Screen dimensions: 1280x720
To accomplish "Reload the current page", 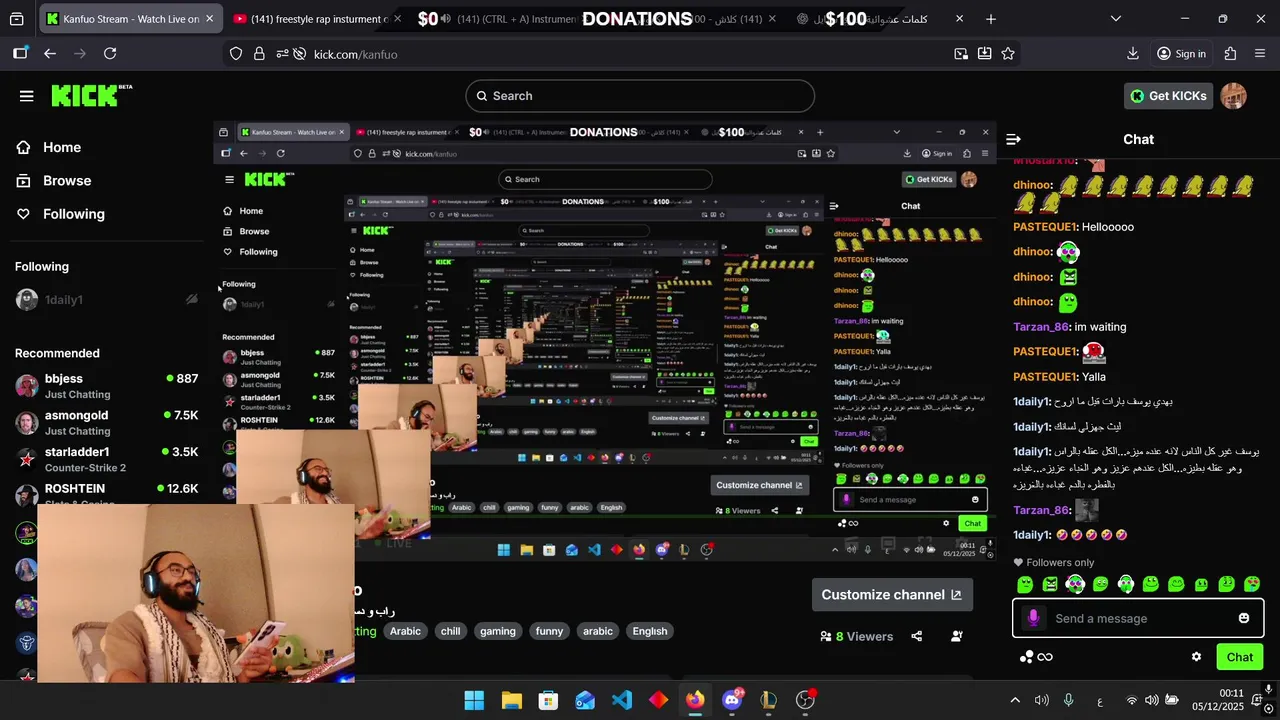I will pos(110,54).
